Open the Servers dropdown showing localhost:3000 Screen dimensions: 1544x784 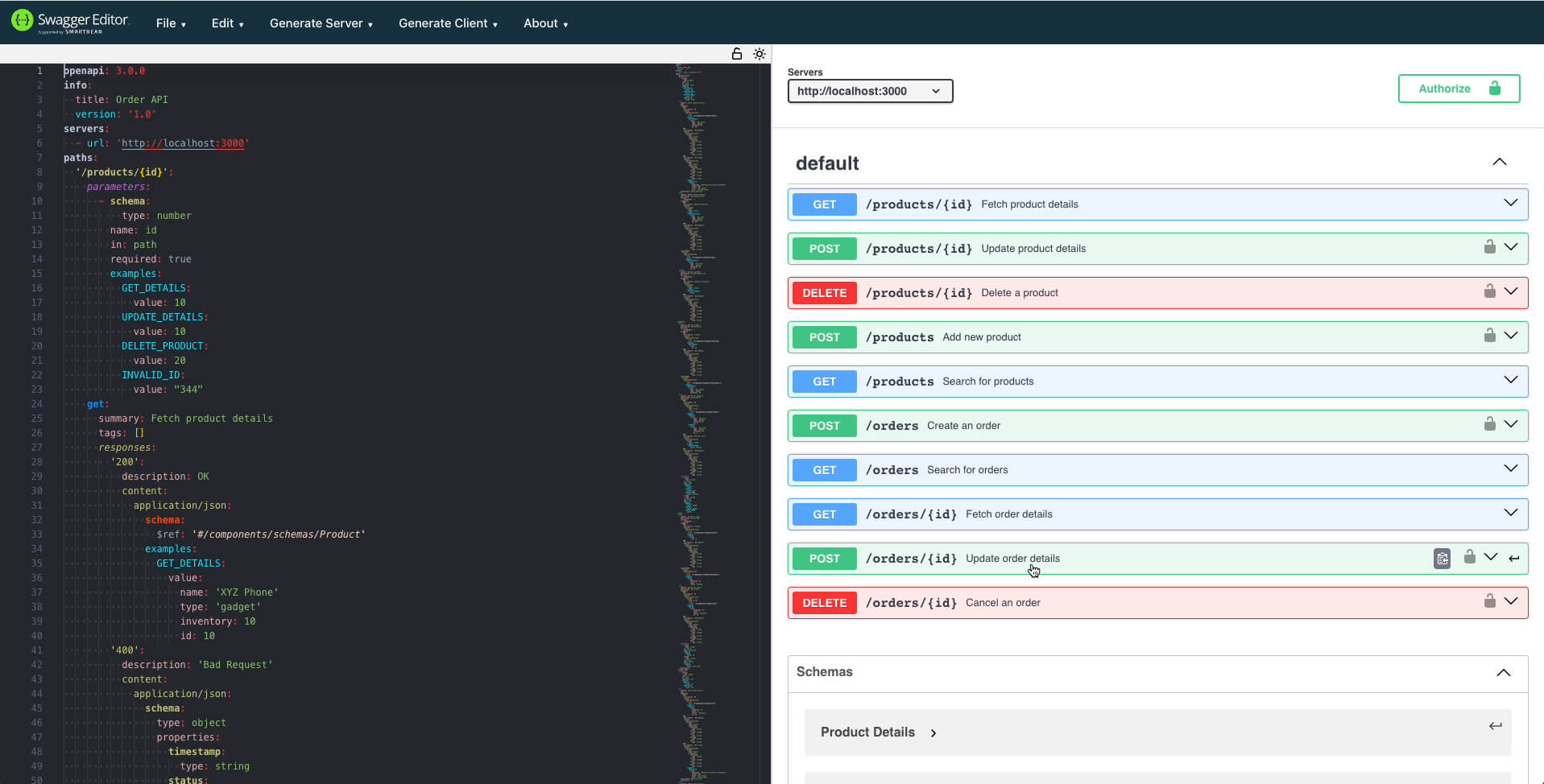[x=870, y=91]
